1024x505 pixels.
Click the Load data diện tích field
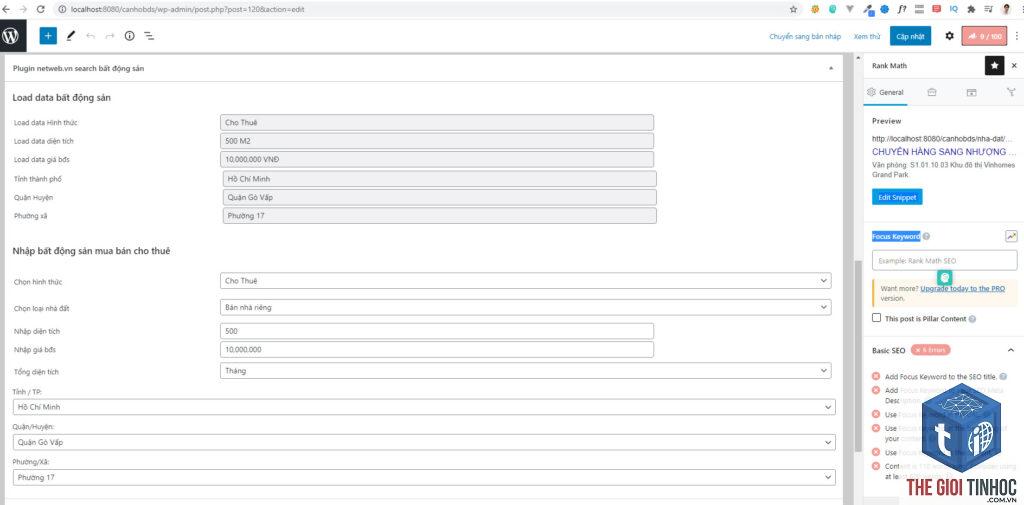point(437,141)
